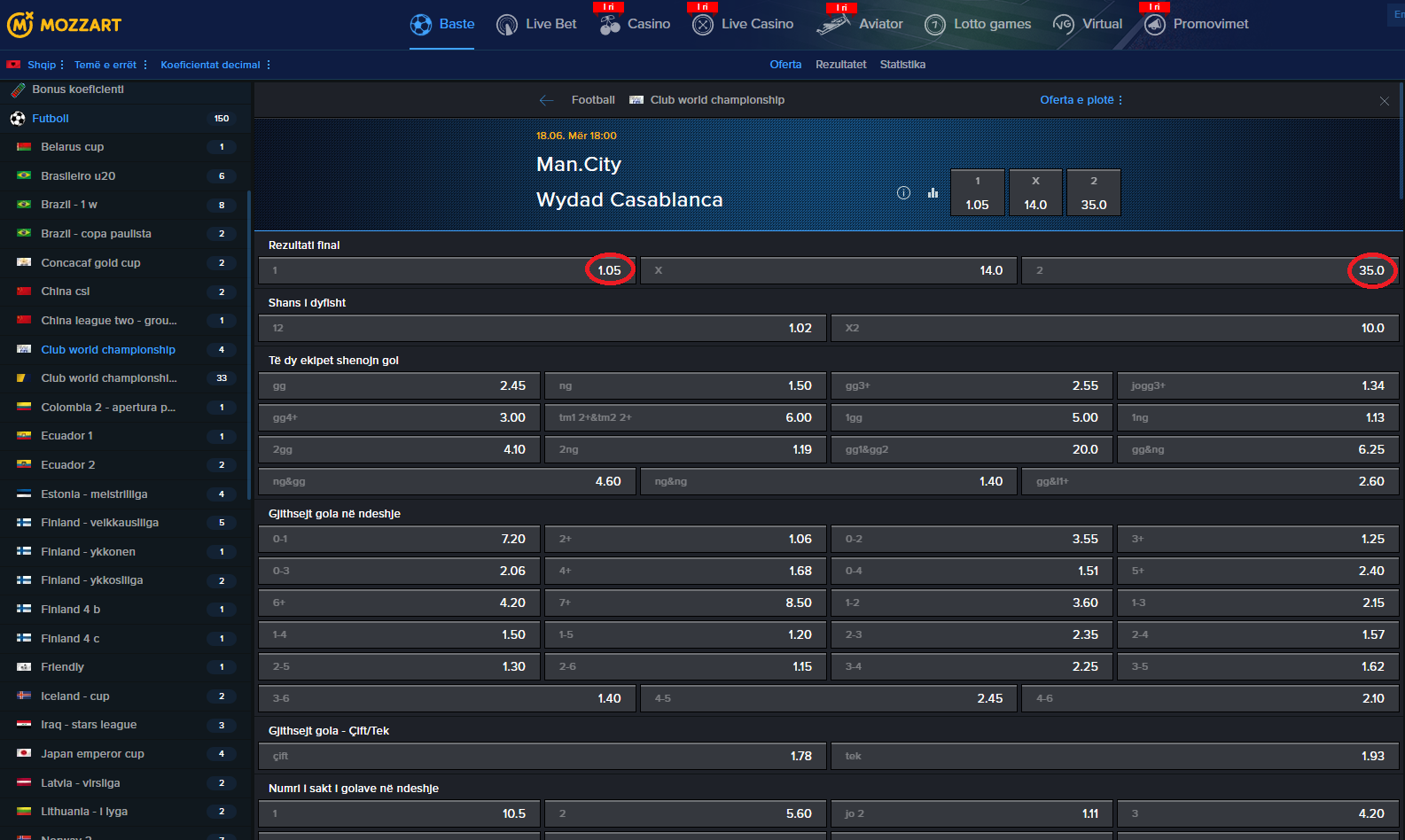Pick home win odds 1.05 in header
1405x840 pixels.
(x=978, y=192)
